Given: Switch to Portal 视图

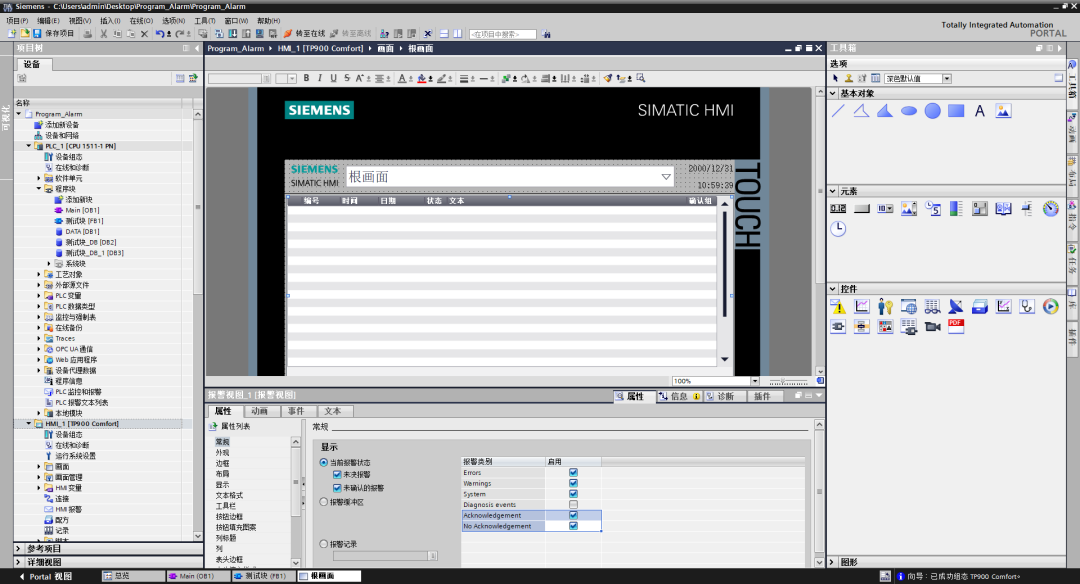Looking at the screenshot, I should coord(45,576).
